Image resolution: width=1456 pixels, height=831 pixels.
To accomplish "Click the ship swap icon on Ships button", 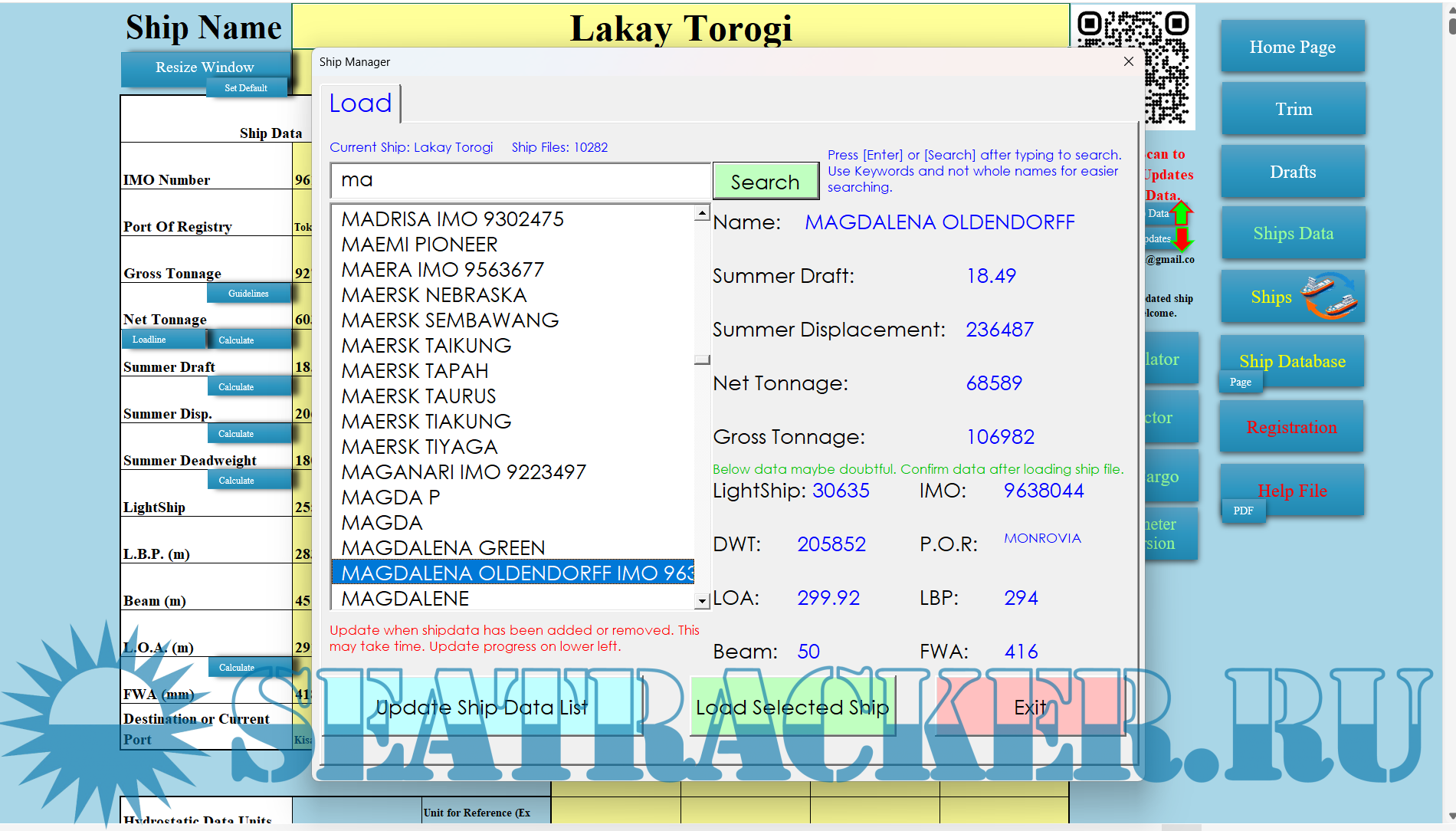I will tap(1330, 296).
